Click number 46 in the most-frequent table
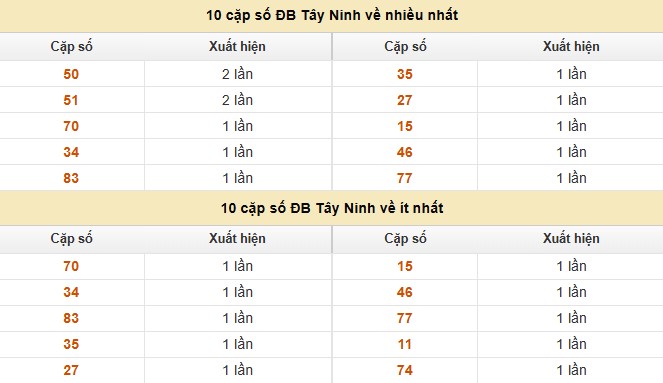663x383 pixels. (x=405, y=152)
